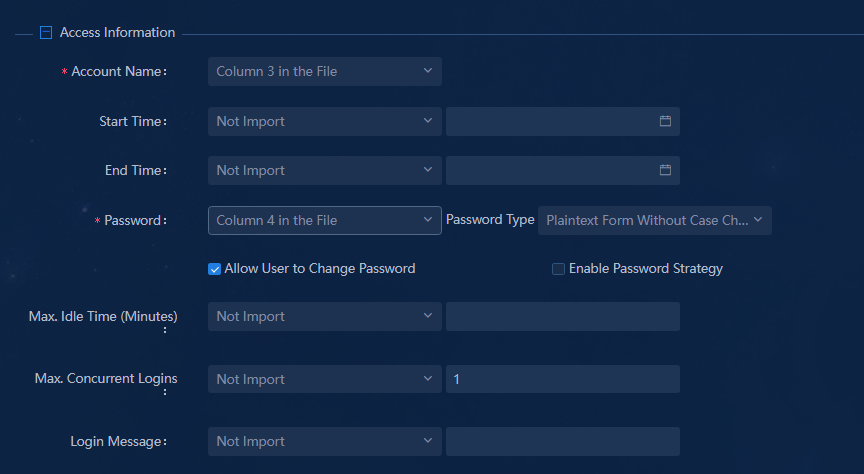
Task: Open Max. Idle Time Not Import dropdown
Action: pos(325,316)
